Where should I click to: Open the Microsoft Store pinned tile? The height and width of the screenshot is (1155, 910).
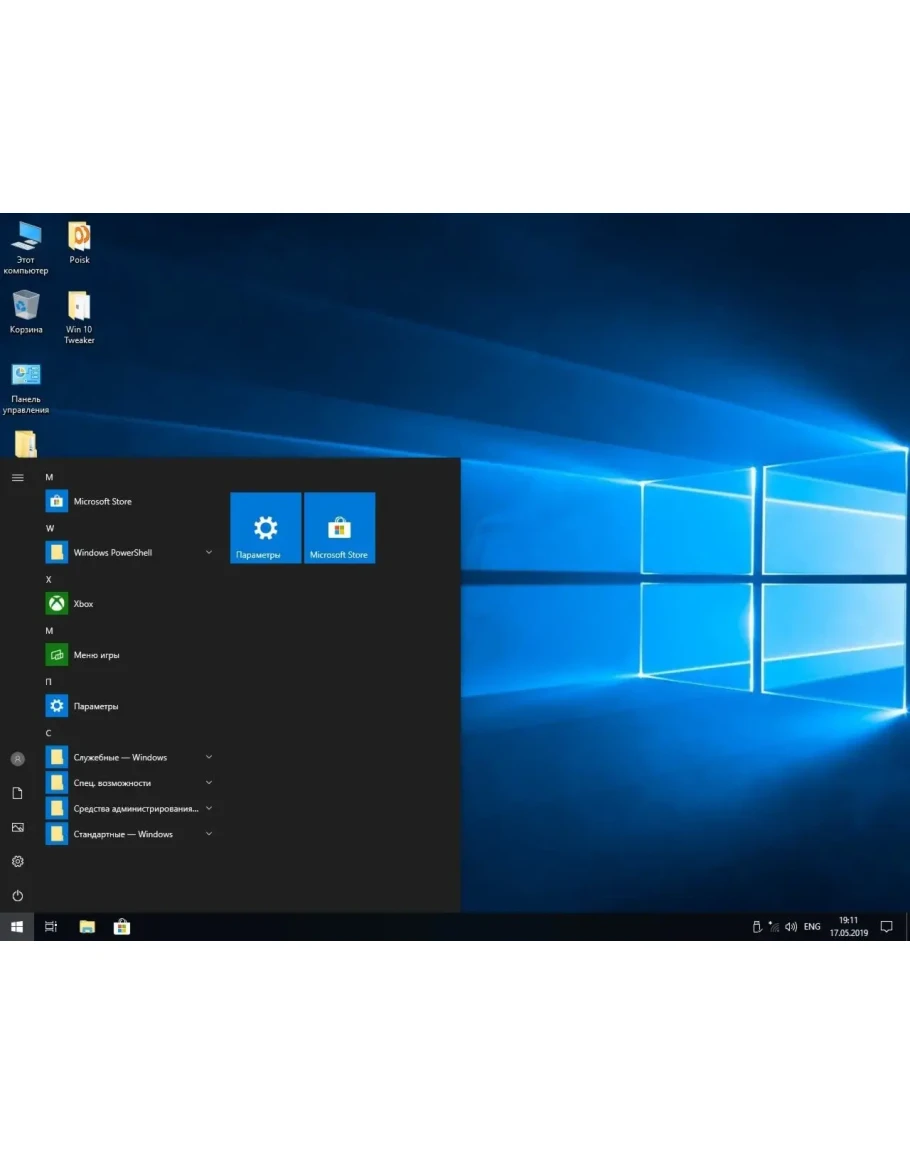pos(339,528)
